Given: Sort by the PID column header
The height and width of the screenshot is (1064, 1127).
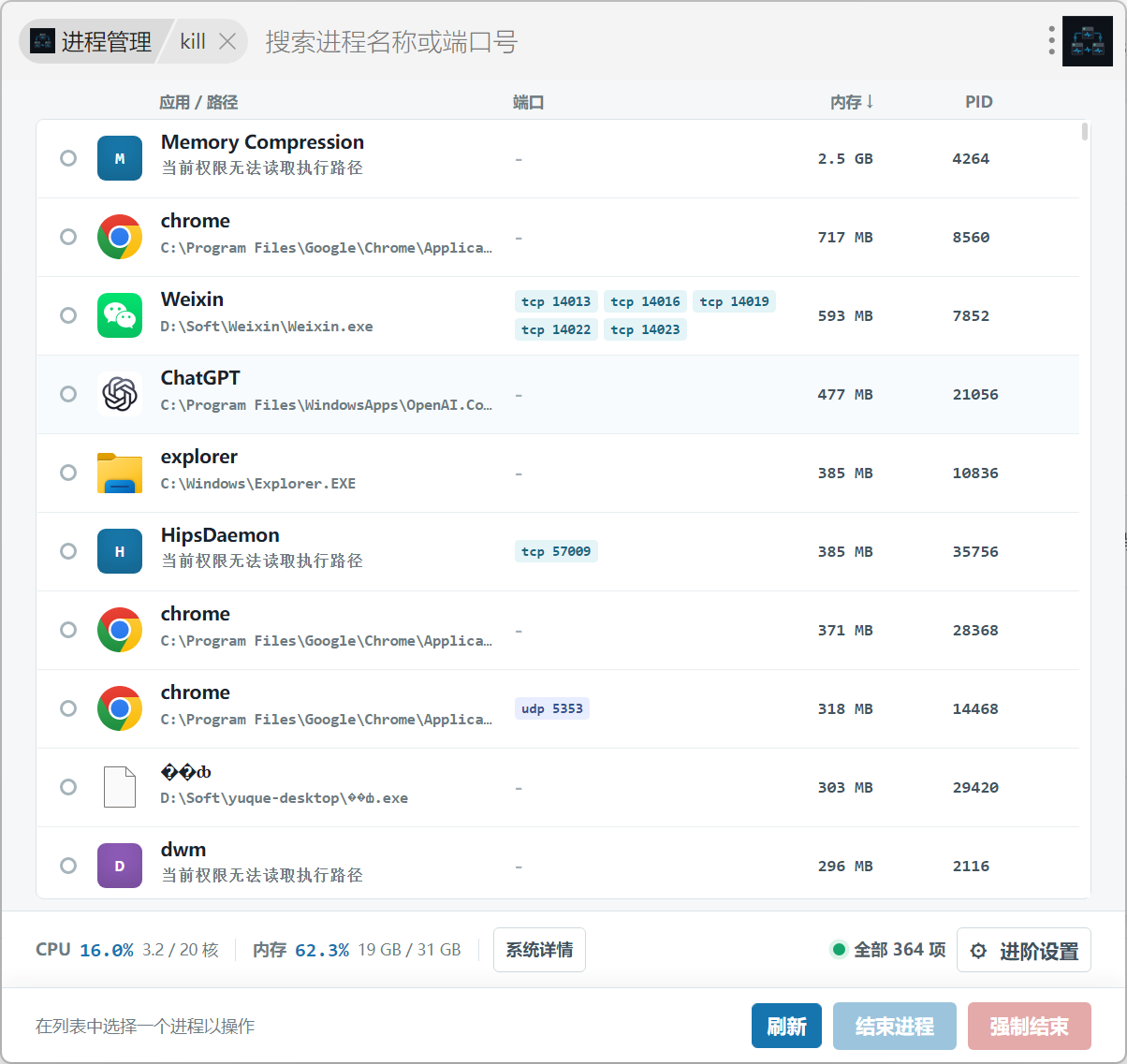Looking at the screenshot, I should tap(979, 102).
